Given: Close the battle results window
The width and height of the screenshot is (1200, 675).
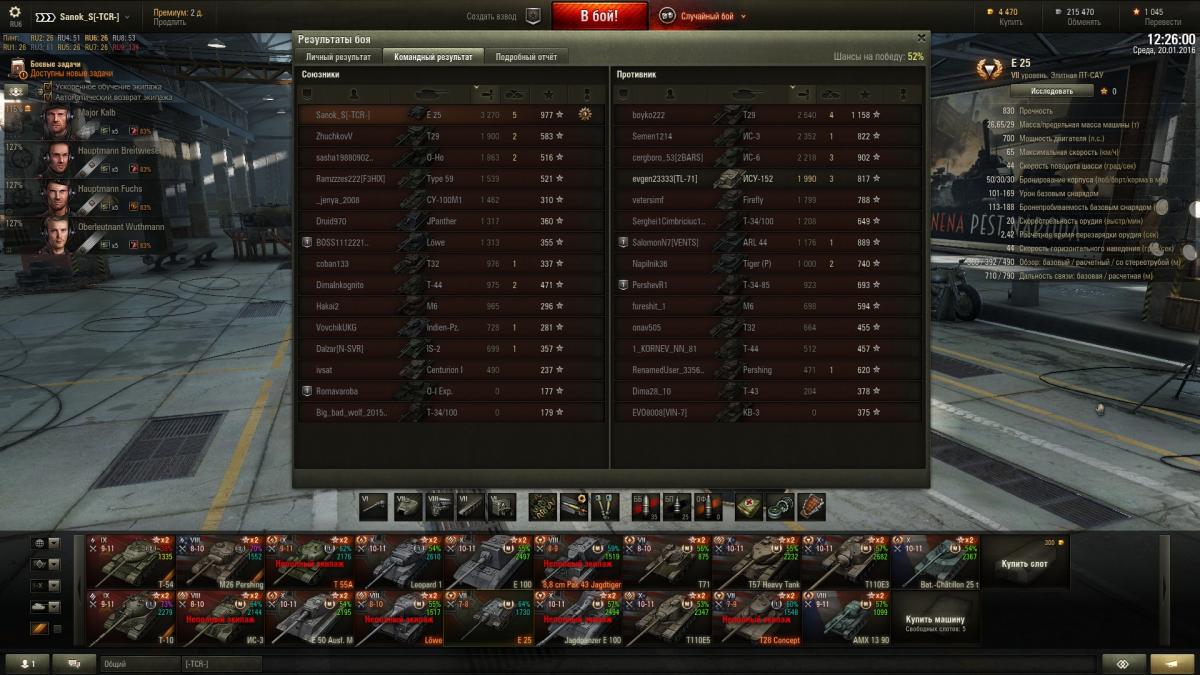Looking at the screenshot, I should pyautogui.click(x=921, y=38).
